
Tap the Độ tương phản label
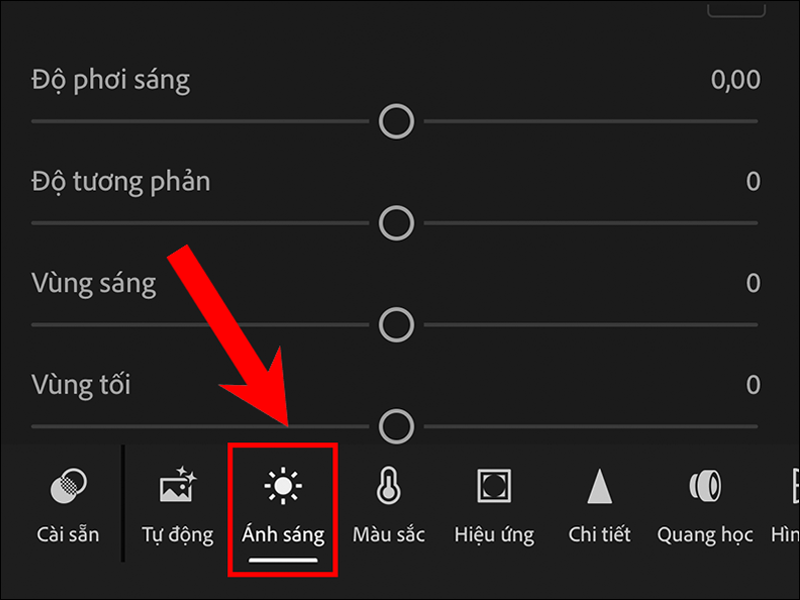click(x=121, y=182)
